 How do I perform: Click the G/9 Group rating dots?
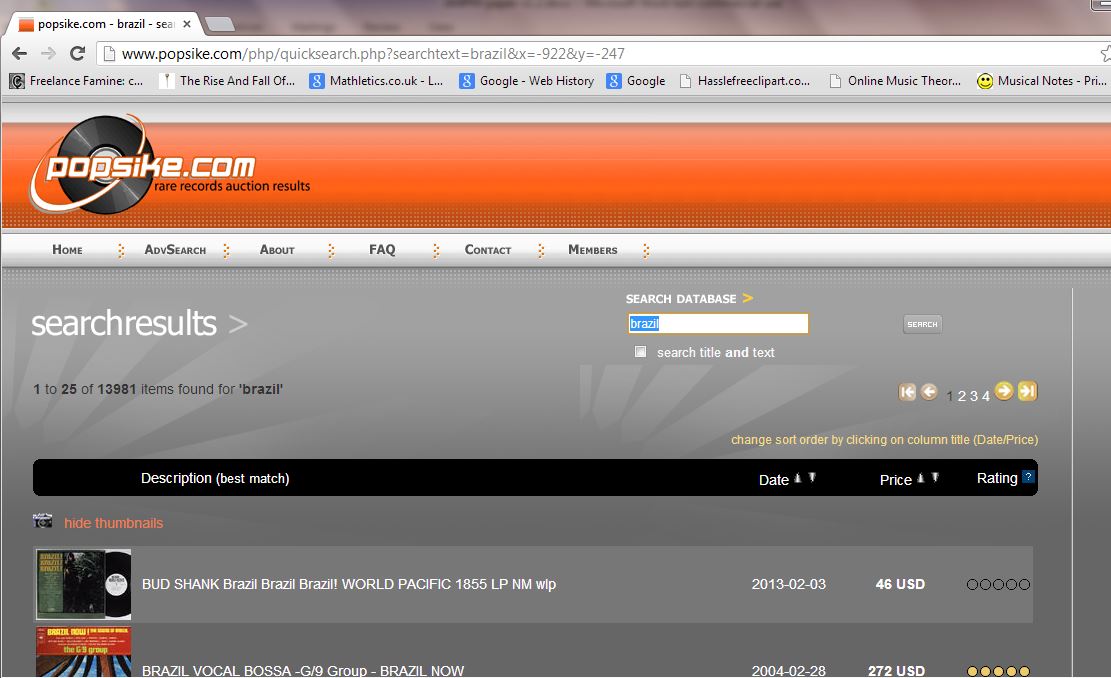(998, 671)
